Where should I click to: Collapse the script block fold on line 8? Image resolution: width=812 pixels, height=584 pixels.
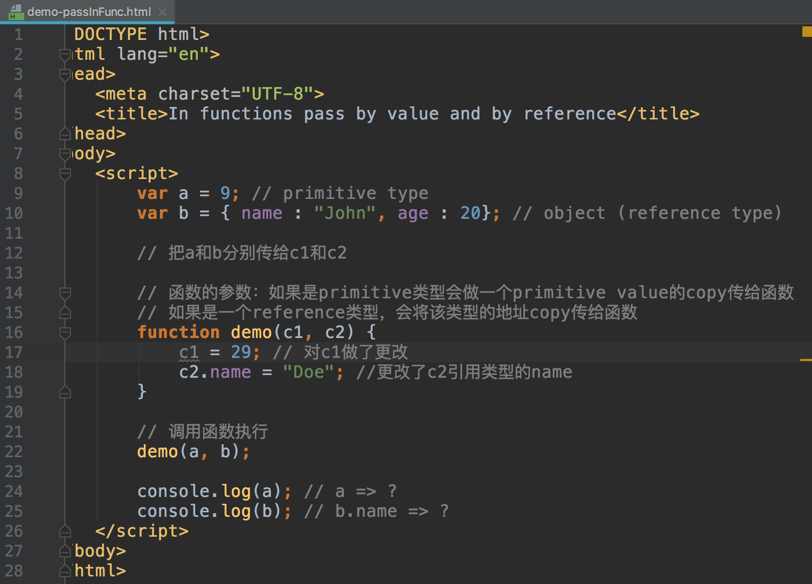(65, 173)
